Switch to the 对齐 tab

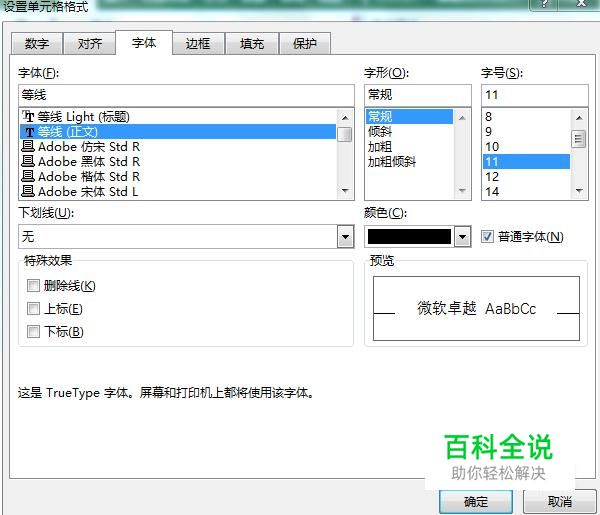coord(90,44)
